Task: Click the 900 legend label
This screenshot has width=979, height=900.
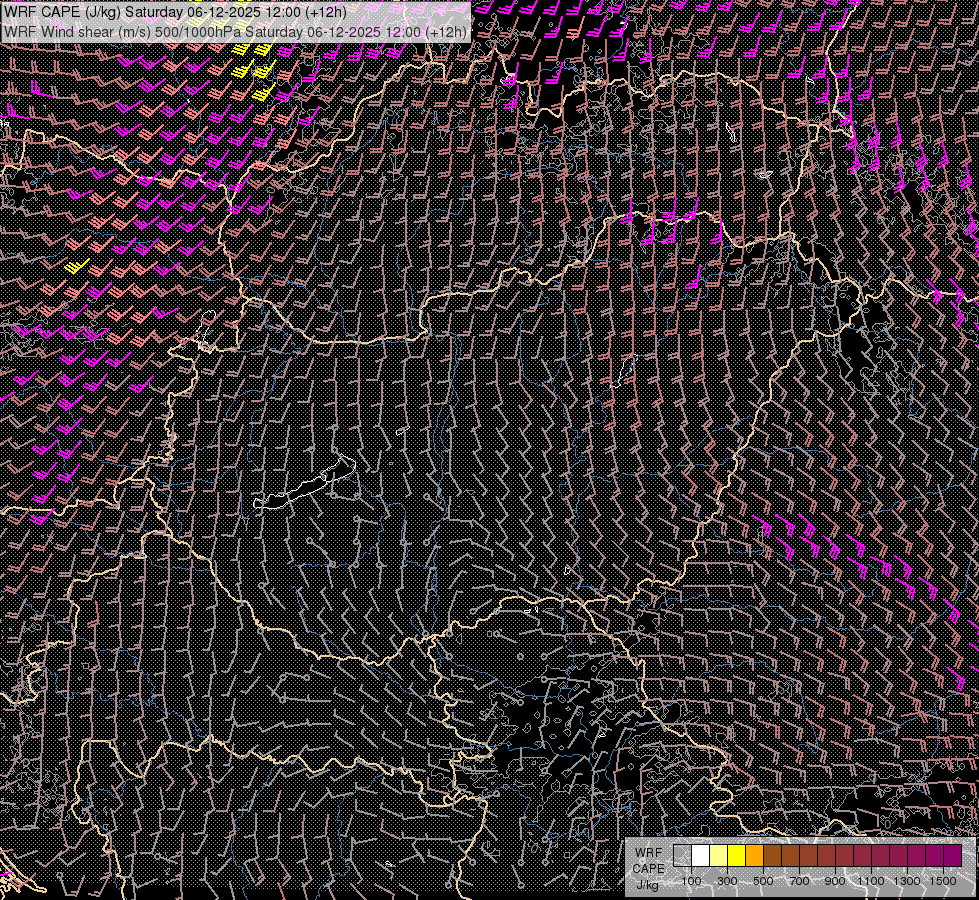Action: click(835, 881)
